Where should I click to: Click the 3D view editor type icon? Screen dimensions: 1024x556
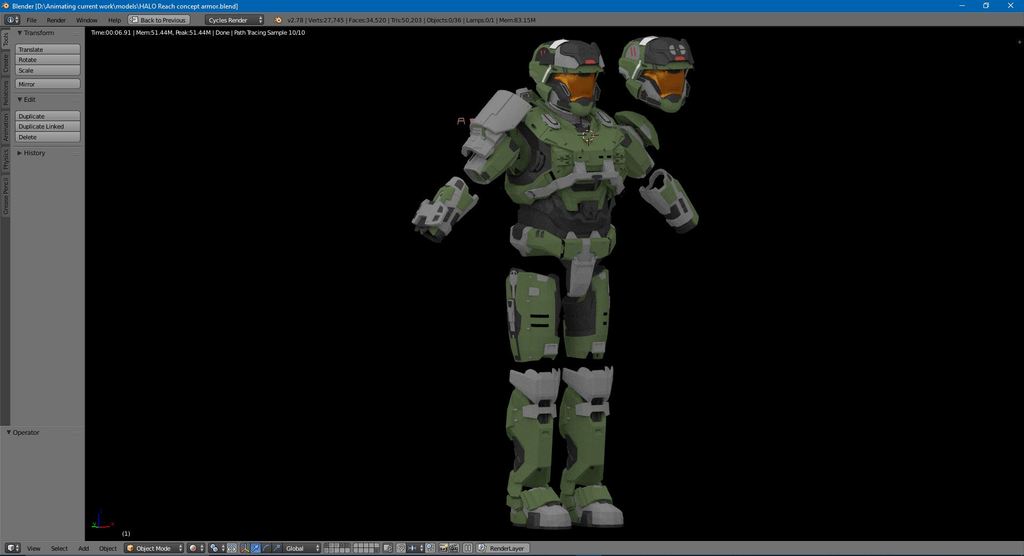click(x=12, y=548)
